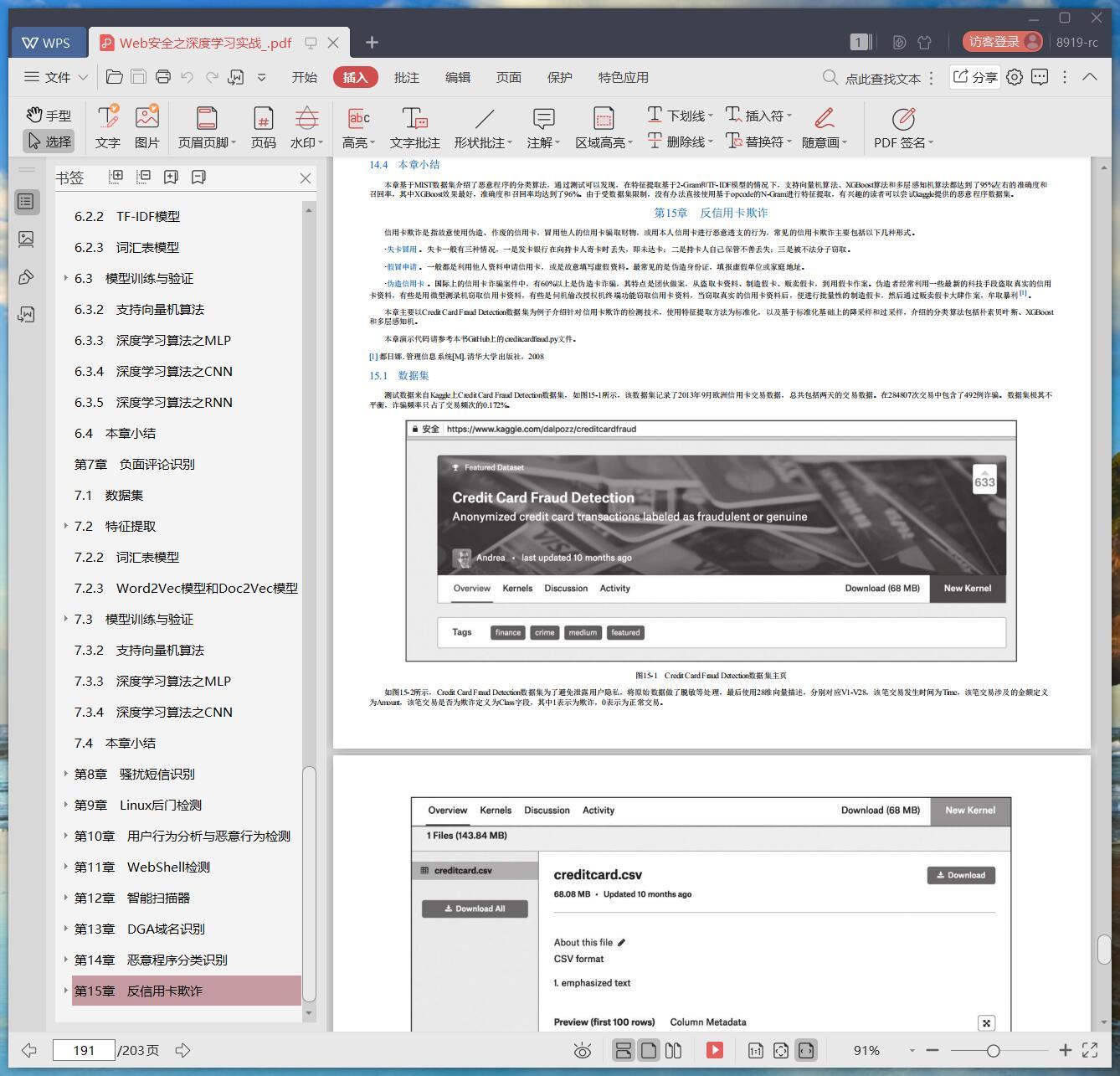
Task: Open the PDF signature (PDF 签名) tool
Action: [903, 127]
